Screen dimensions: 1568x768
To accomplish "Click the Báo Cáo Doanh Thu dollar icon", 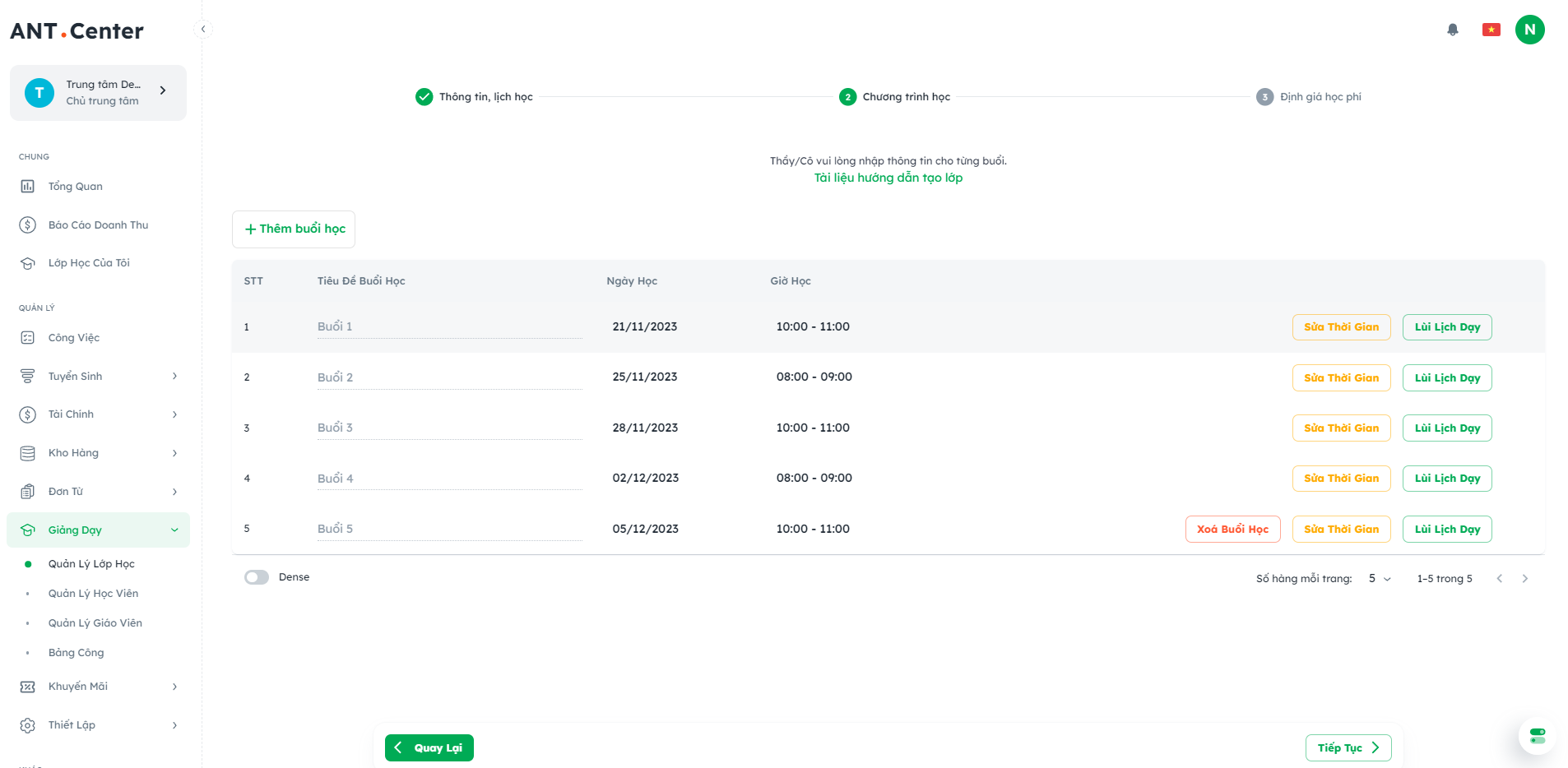I will (x=28, y=225).
